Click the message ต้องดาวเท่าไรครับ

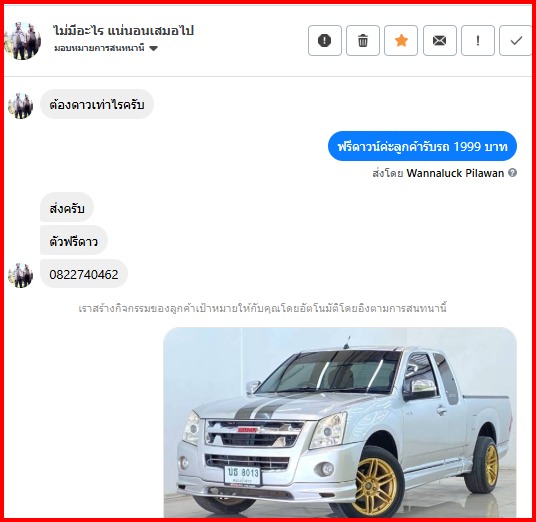(97, 104)
